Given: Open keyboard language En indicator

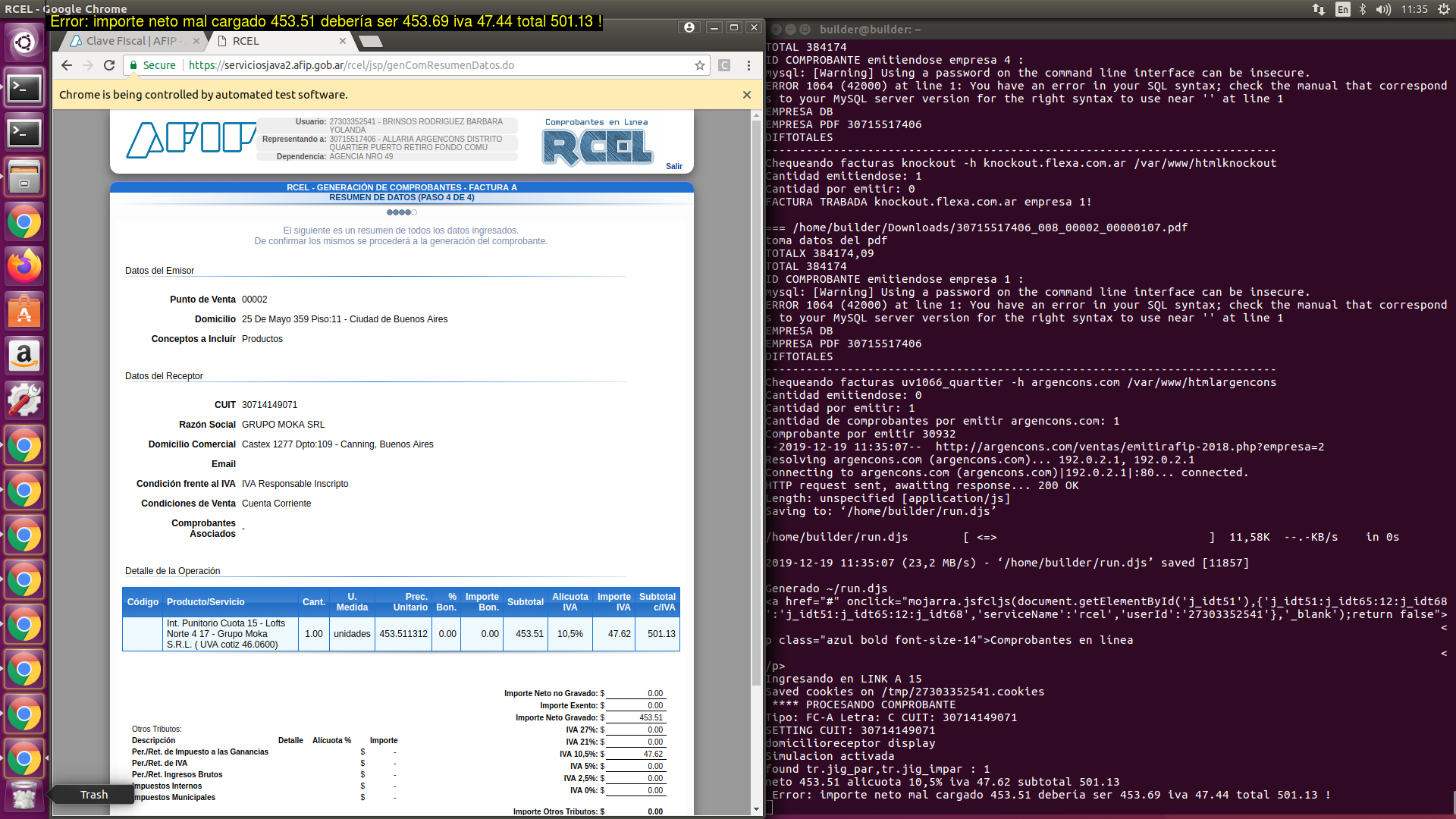Looking at the screenshot, I should (x=1343, y=9).
